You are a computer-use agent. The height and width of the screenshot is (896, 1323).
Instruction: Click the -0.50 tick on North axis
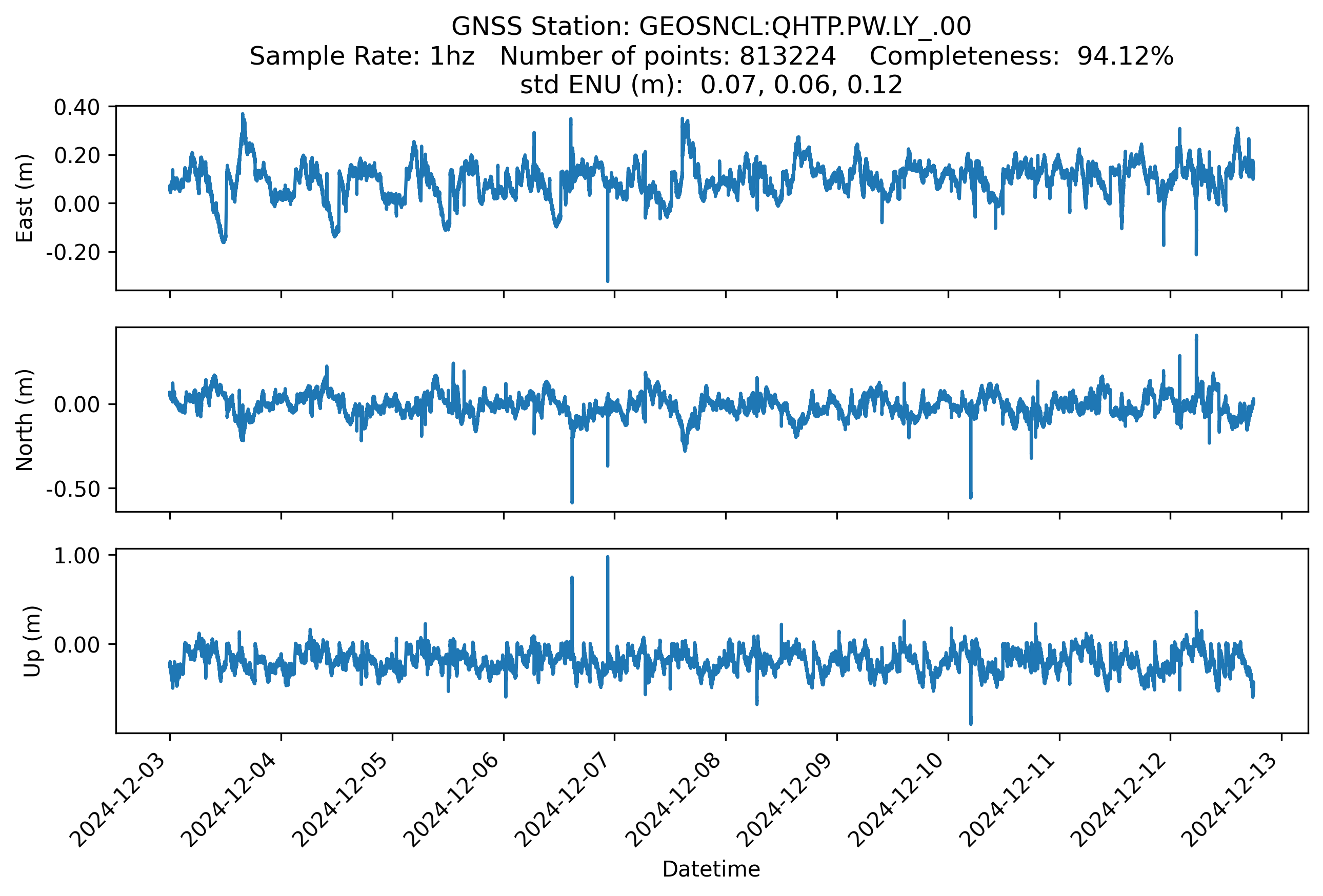point(73,488)
